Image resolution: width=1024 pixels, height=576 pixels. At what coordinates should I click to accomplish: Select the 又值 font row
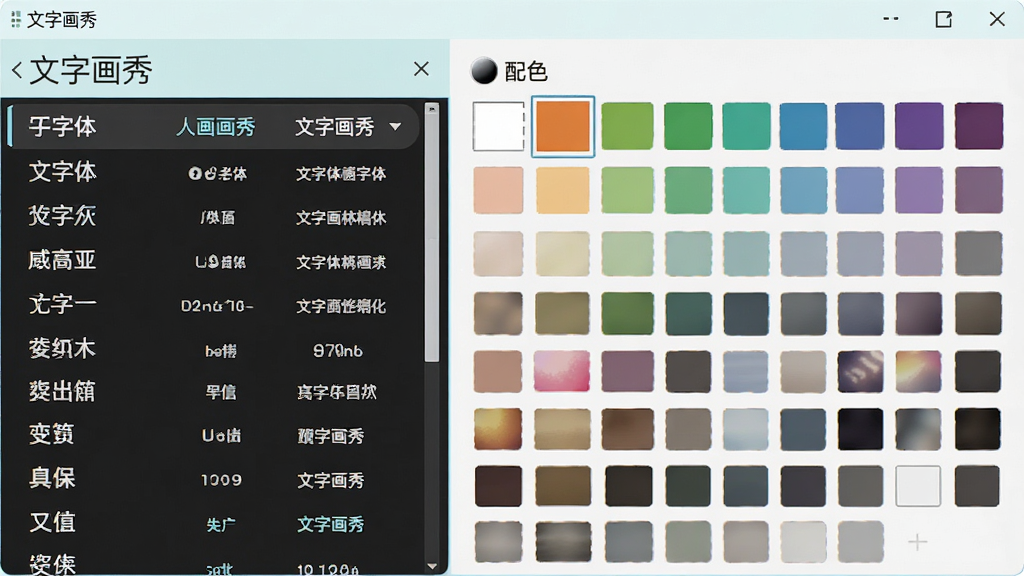pyautogui.click(x=213, y=523)
